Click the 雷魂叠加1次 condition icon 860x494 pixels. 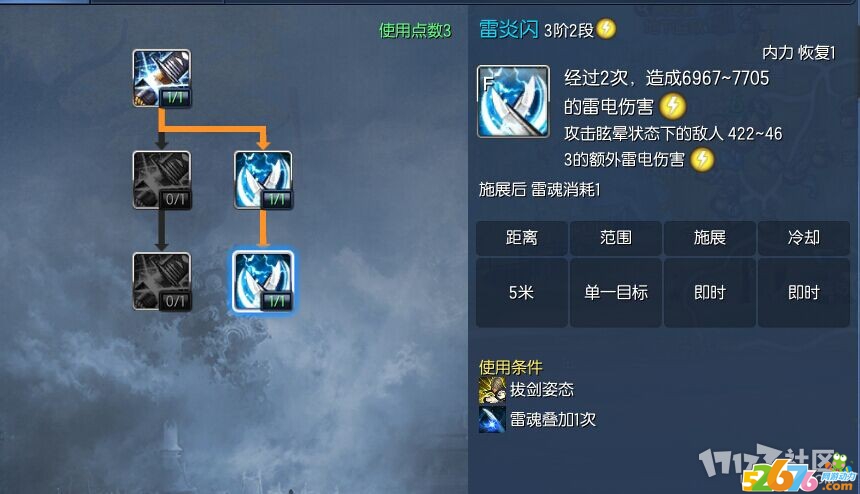(492, 419)
